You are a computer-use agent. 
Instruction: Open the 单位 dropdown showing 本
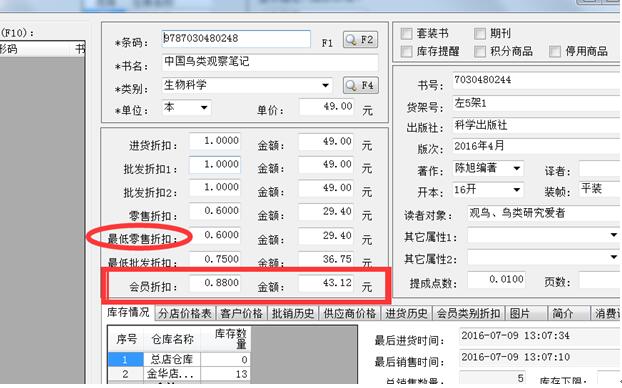[204, 108]
